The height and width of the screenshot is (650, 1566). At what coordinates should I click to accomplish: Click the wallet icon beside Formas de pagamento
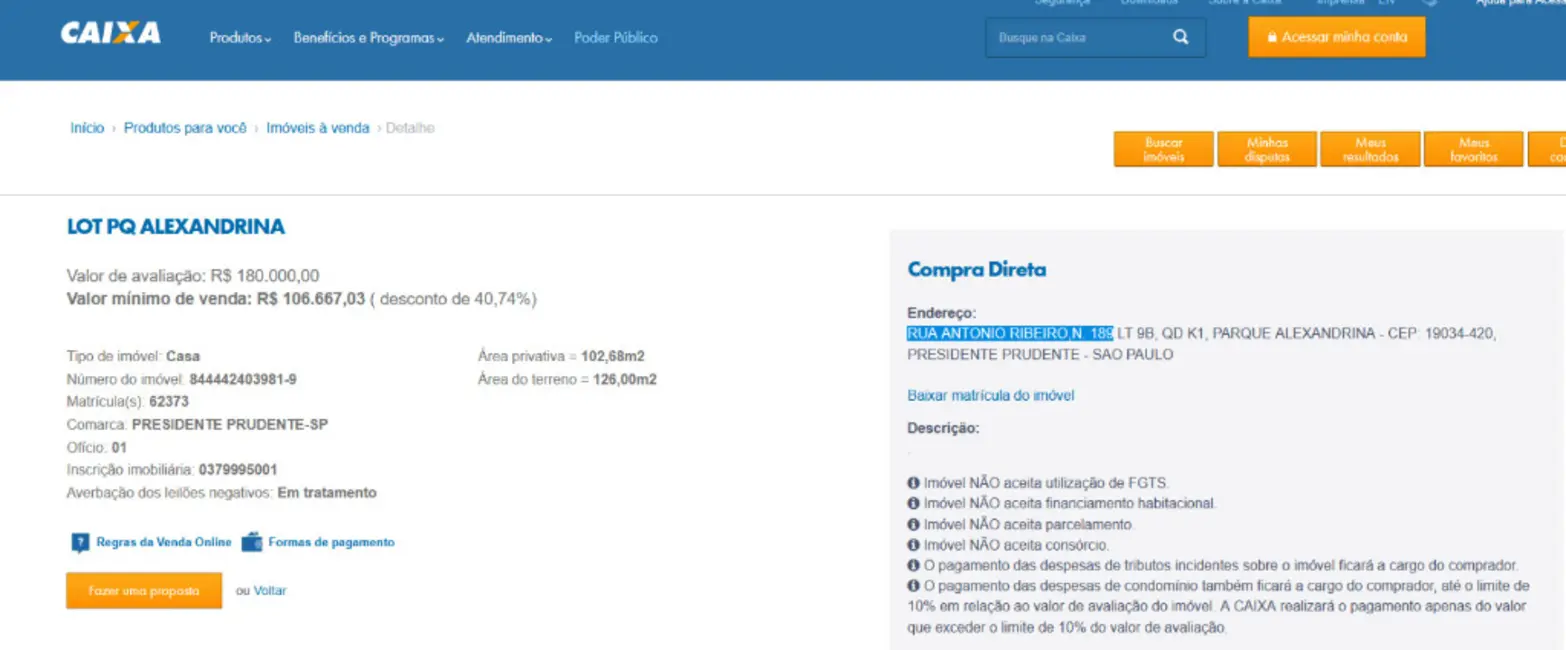tap(252, 542)
